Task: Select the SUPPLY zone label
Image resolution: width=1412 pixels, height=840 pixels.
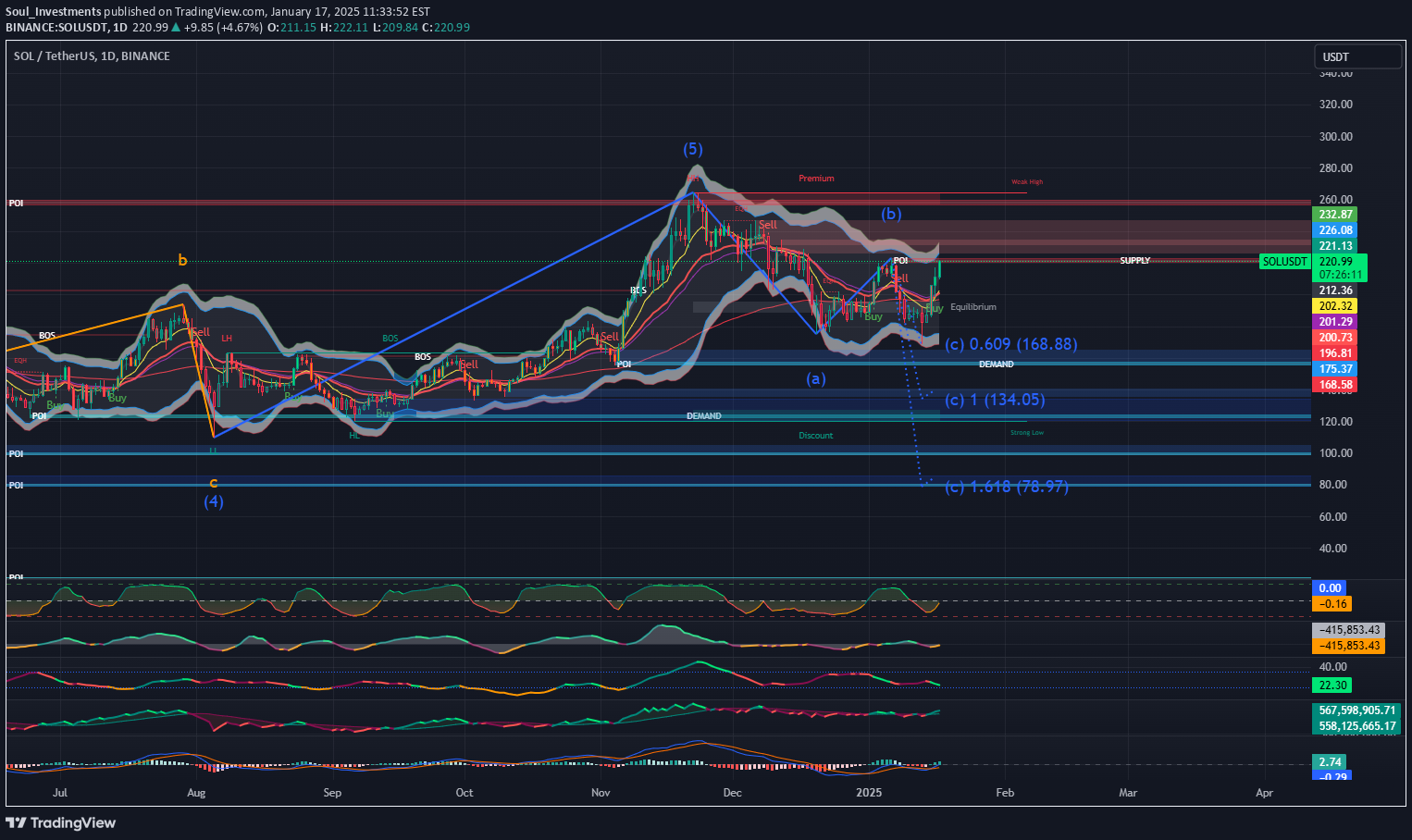Action: (1135, 261)
